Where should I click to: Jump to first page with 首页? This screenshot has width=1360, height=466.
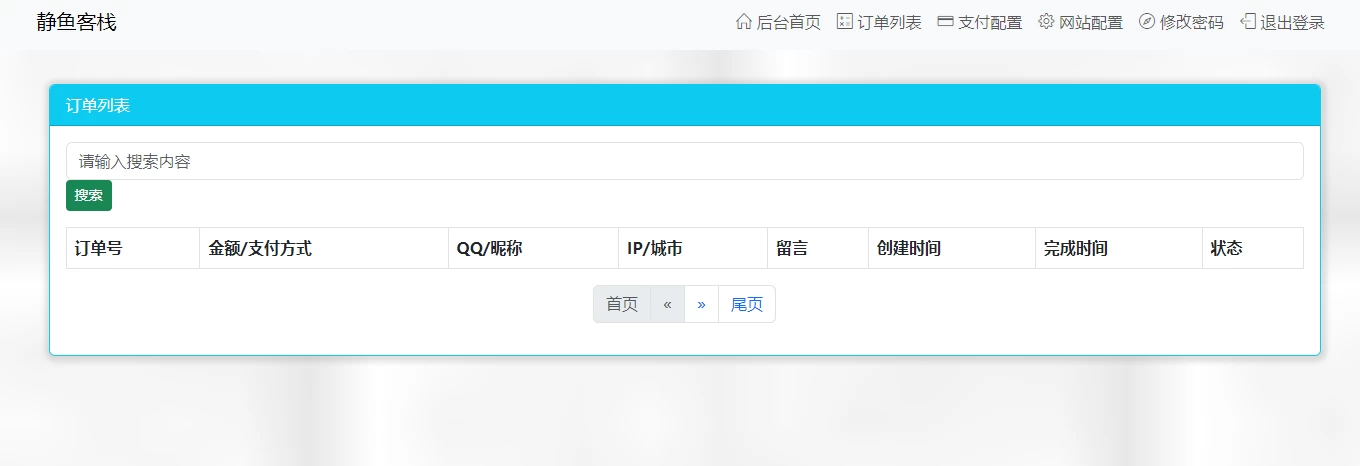point(622,304)
